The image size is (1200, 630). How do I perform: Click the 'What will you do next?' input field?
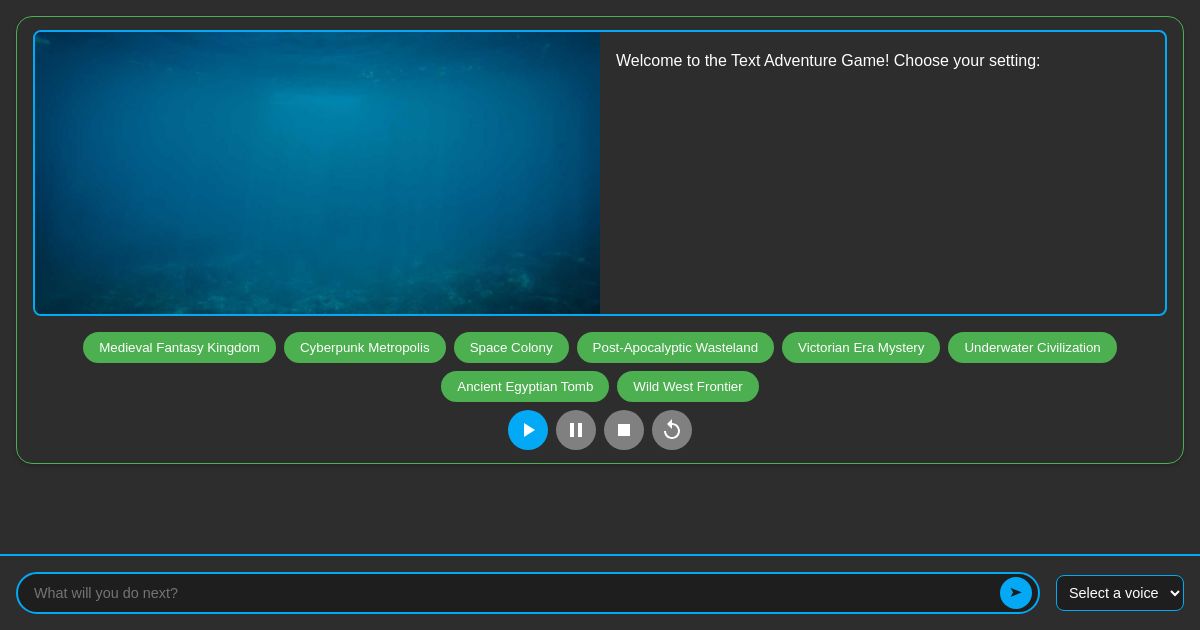pos(400,593)
